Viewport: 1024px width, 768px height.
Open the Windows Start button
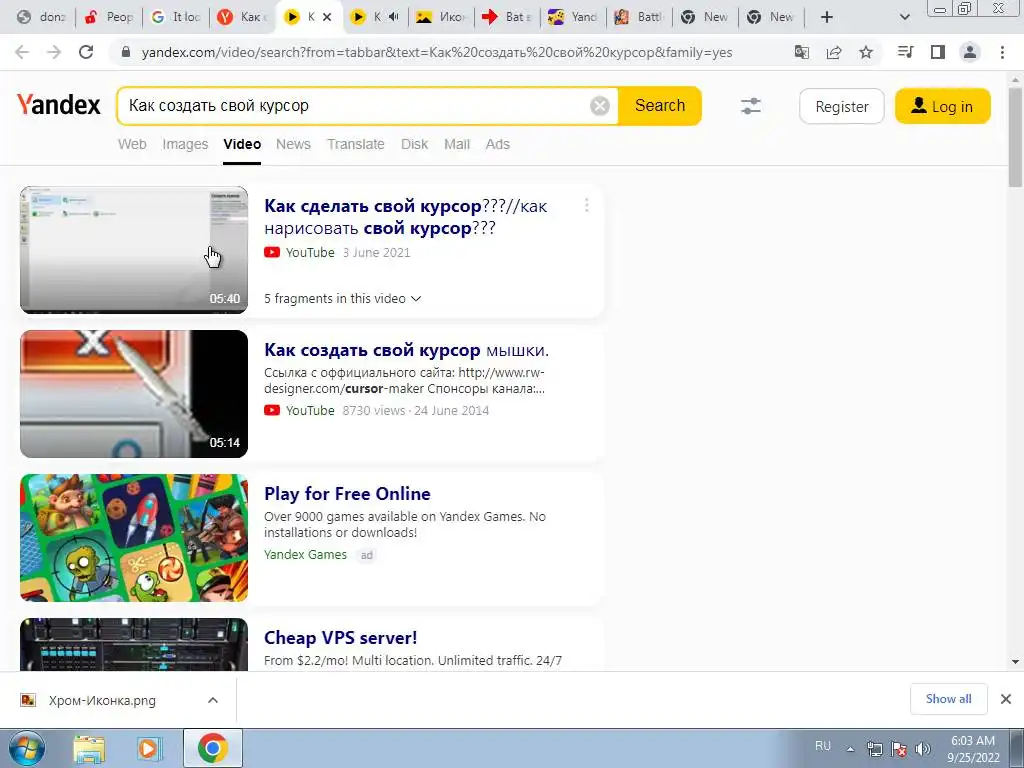pyautogui.click(x=26, y=748)
